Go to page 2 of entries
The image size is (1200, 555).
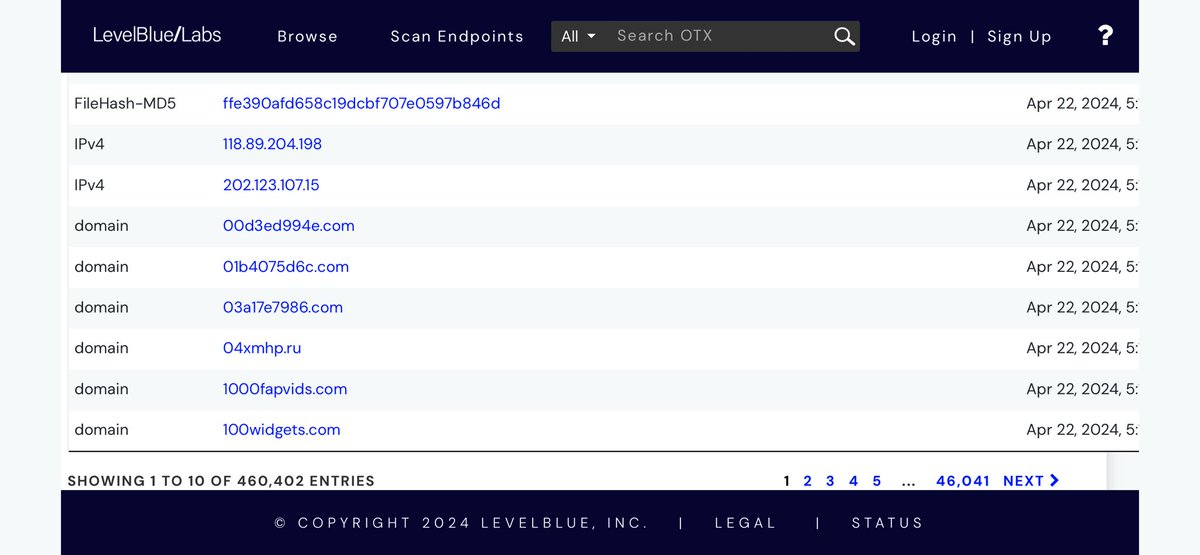coord(808,481)
